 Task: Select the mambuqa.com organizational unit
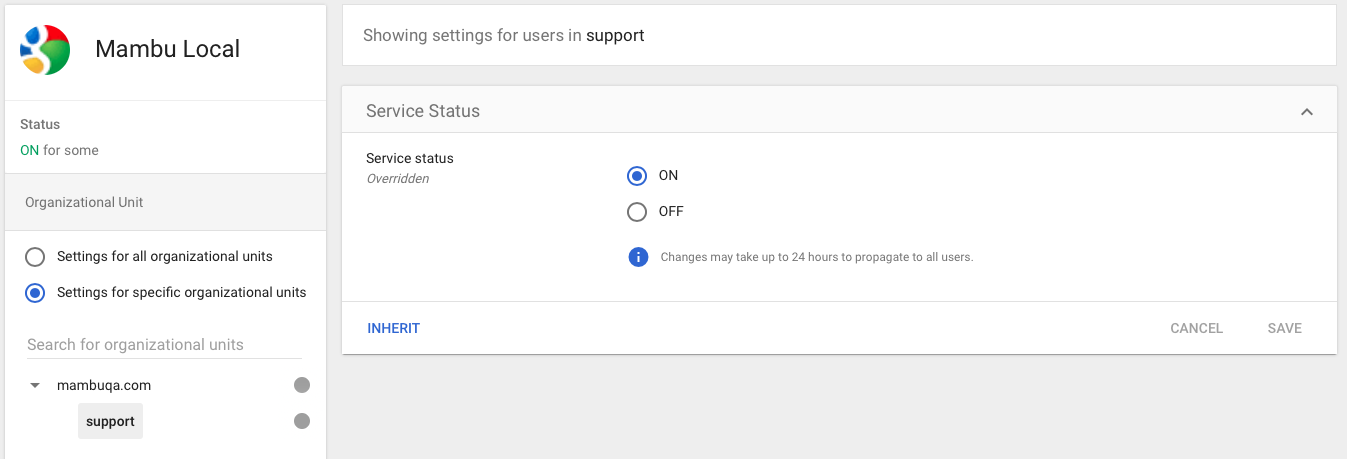tap(104, 385)
